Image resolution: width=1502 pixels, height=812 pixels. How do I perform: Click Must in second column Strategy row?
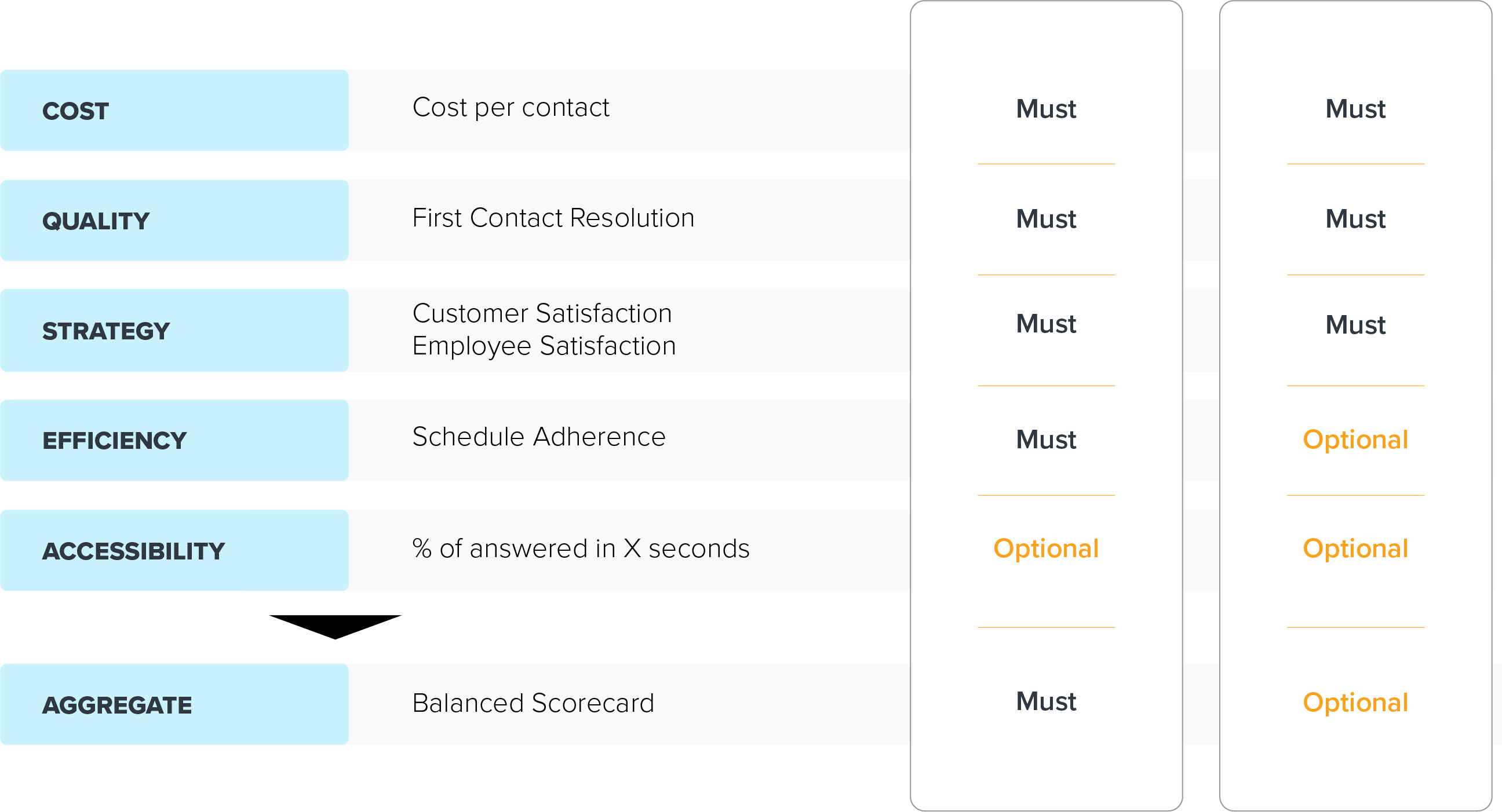(1355, 325)
